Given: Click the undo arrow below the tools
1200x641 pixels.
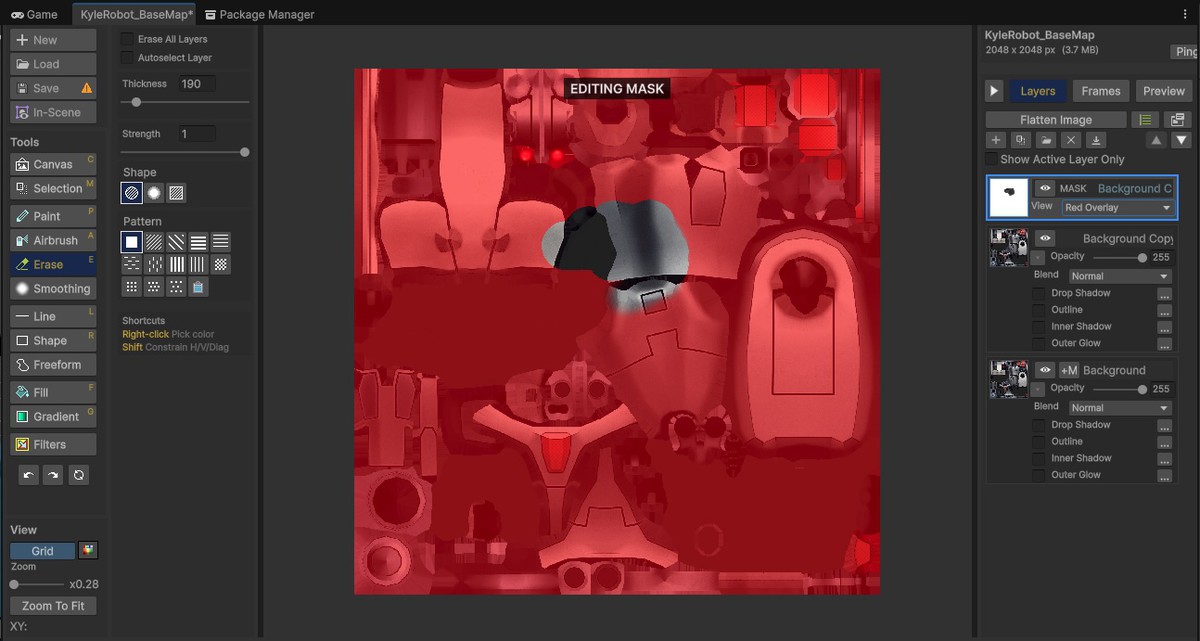Looking at the screenshot, I should 27,475.
